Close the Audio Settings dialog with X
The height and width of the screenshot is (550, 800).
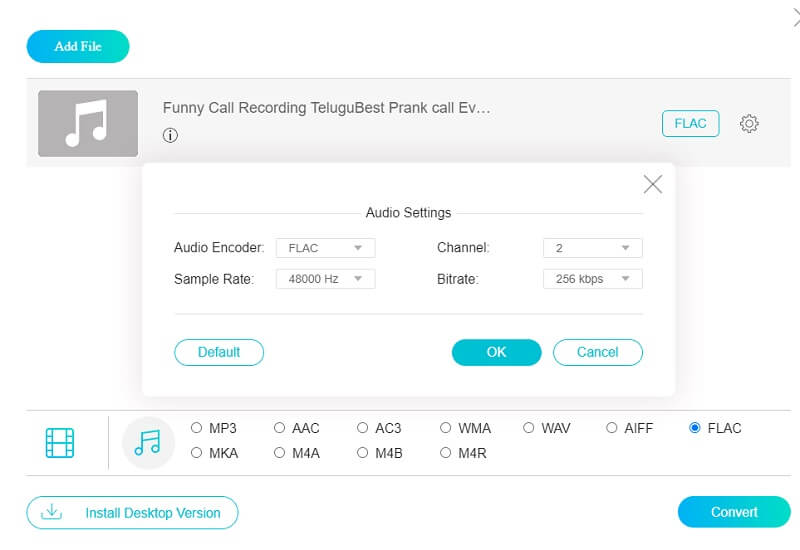653,184
